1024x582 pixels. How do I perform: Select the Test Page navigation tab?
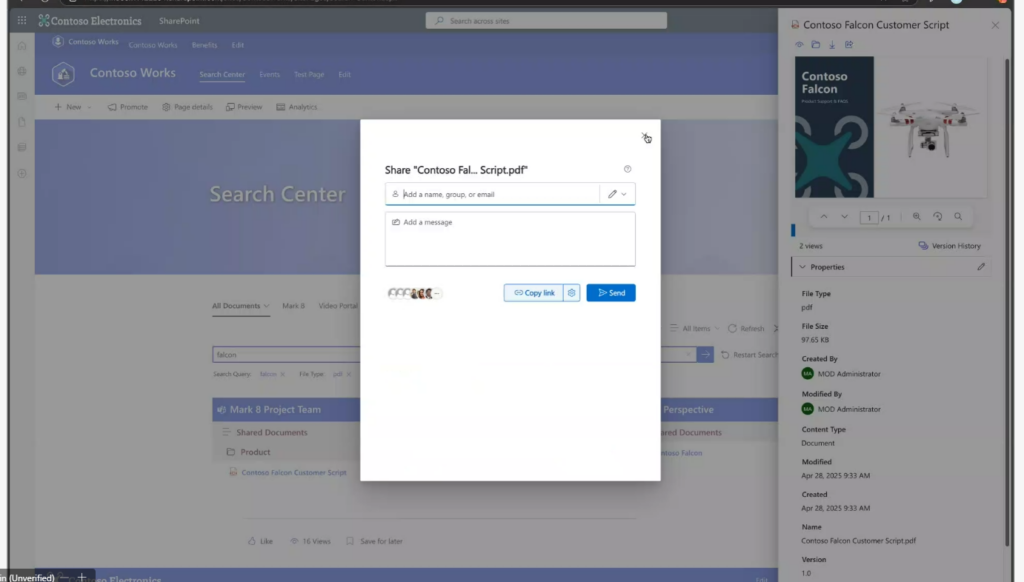tap(309, 74)
